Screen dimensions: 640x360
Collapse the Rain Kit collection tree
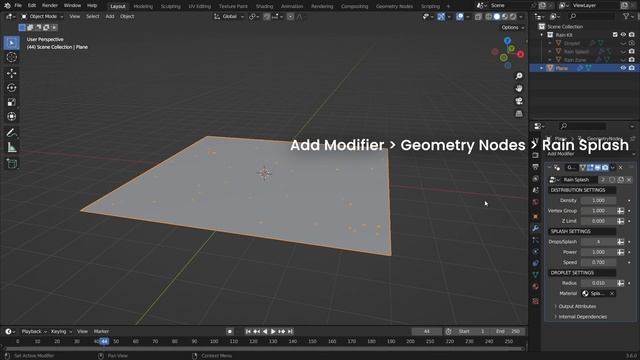[x=542, y=35]
